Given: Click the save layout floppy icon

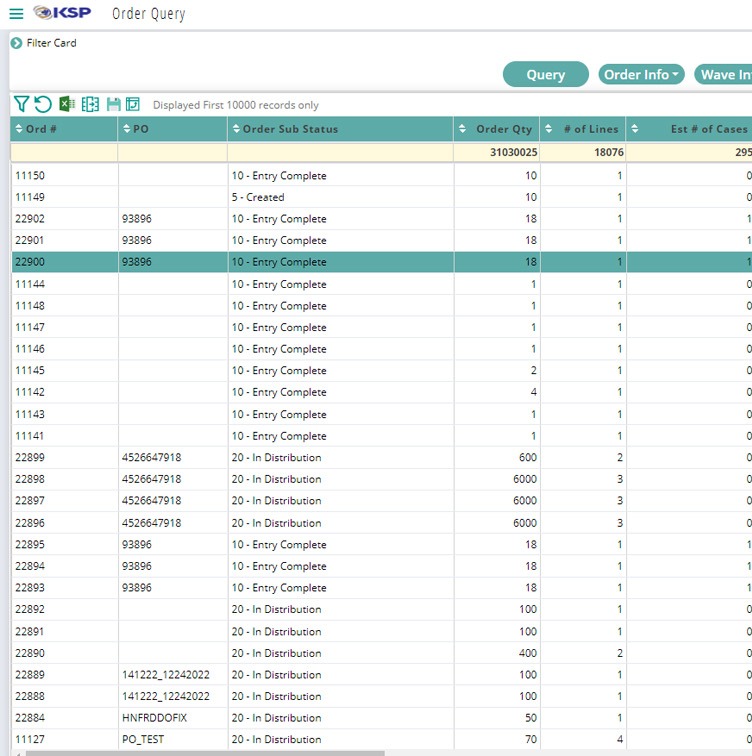Looking at the screenshot, I should coord(113,104).
